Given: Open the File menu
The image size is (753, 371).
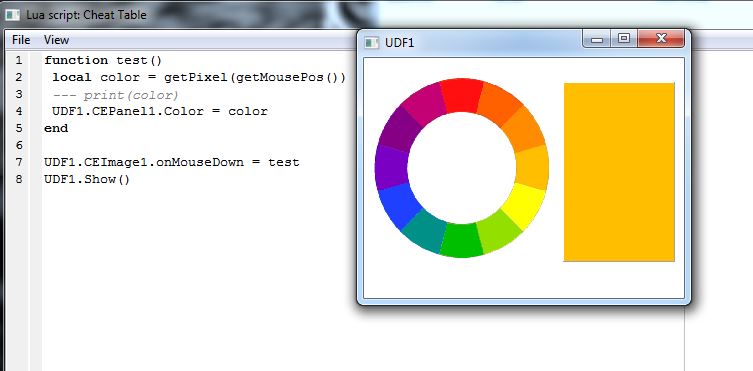Looking at the screenshot, I should 21,40.
